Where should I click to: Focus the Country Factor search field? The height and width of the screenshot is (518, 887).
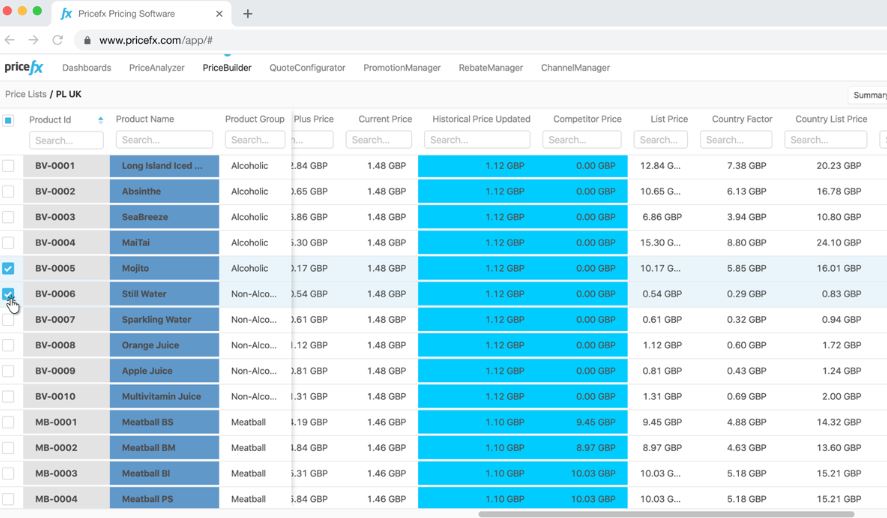736,140
